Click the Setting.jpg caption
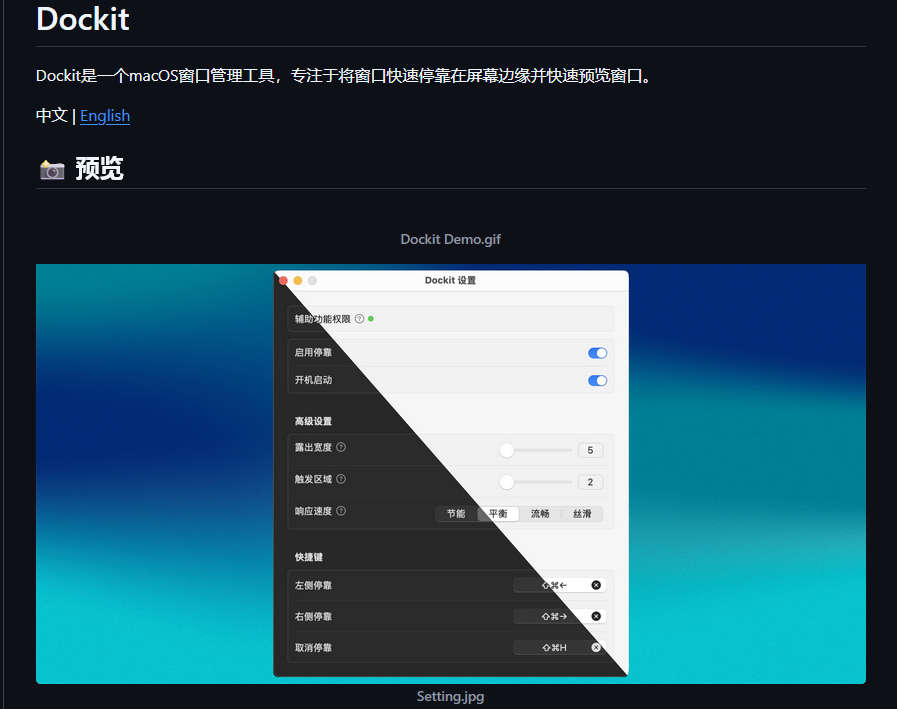This screenshot has width=897, height=709. coord(450,696)
